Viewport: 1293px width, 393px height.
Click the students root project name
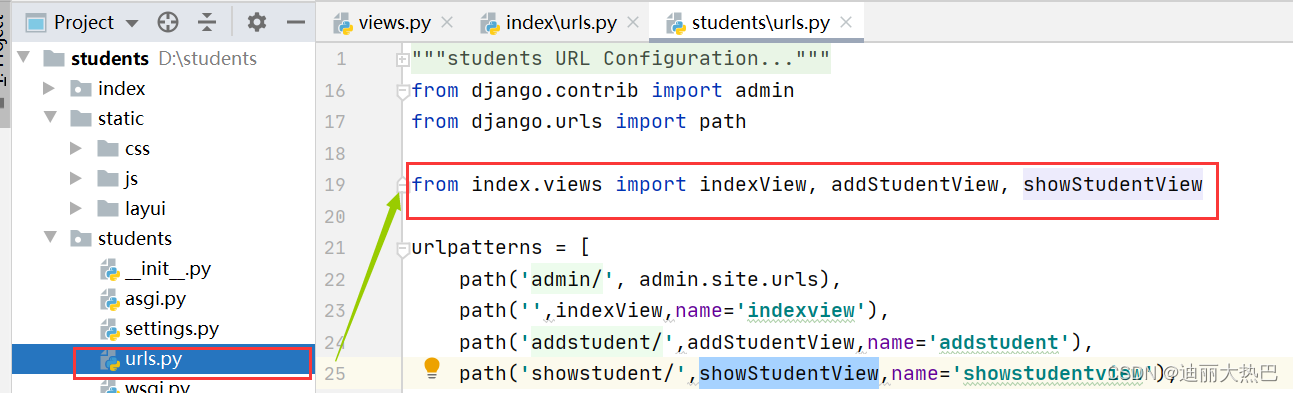point(110,58)
